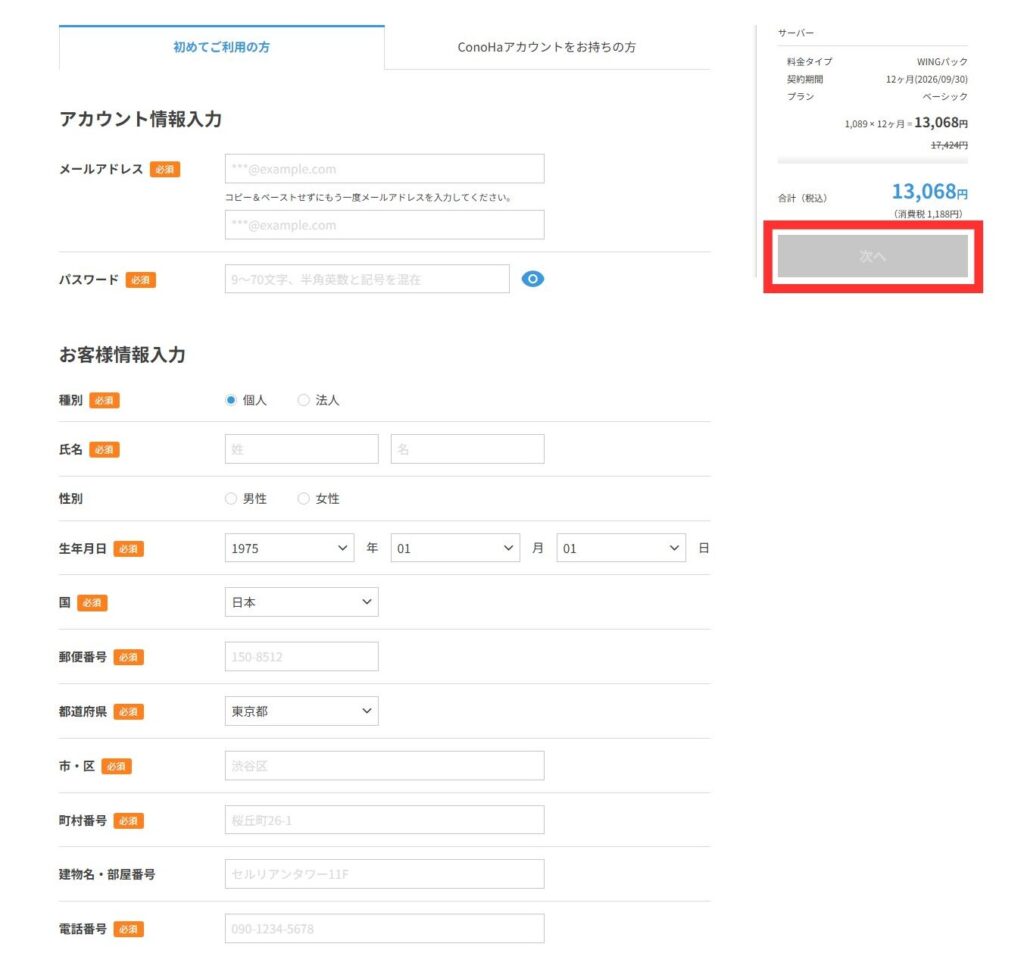Click the password input field
This screenshot has width=1024, height=972.
[365, 279]
